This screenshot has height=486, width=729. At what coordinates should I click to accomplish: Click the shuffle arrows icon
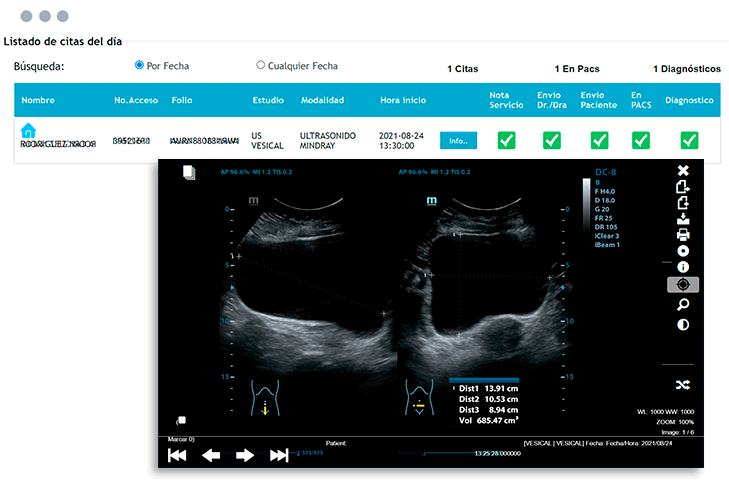pos(683,385)
